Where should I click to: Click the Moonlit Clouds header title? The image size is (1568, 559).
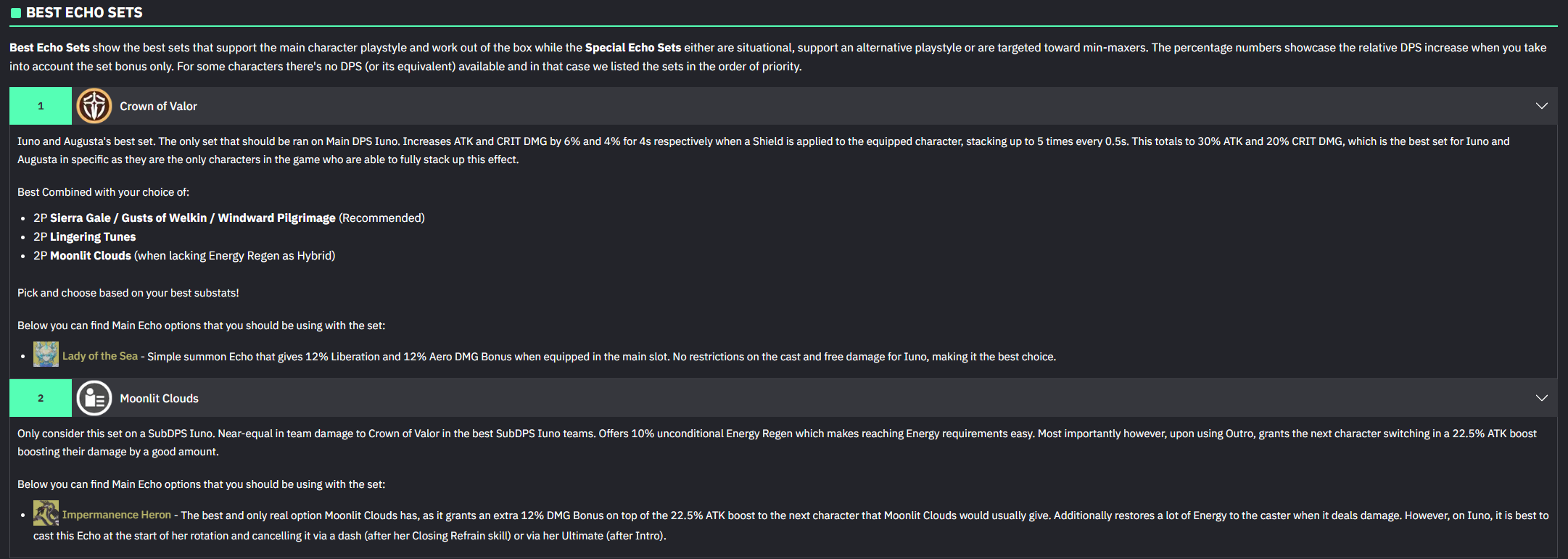(x=159, y=399)
